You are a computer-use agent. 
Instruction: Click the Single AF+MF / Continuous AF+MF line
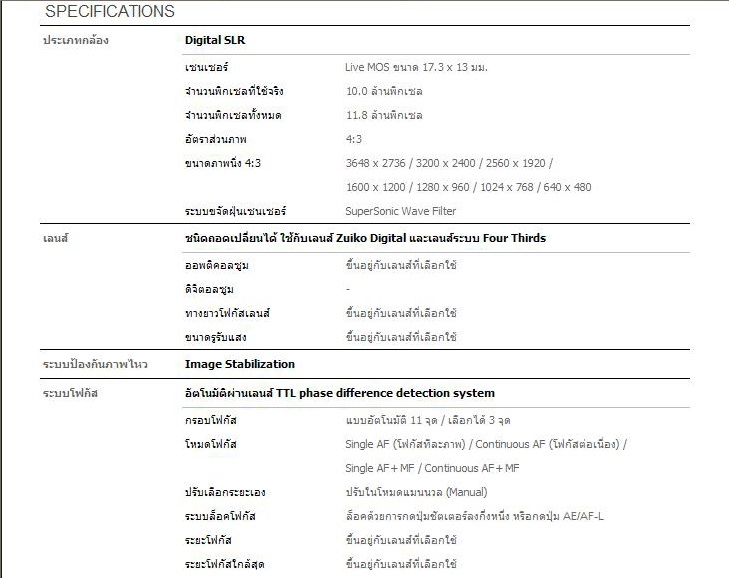pos(432,467)
